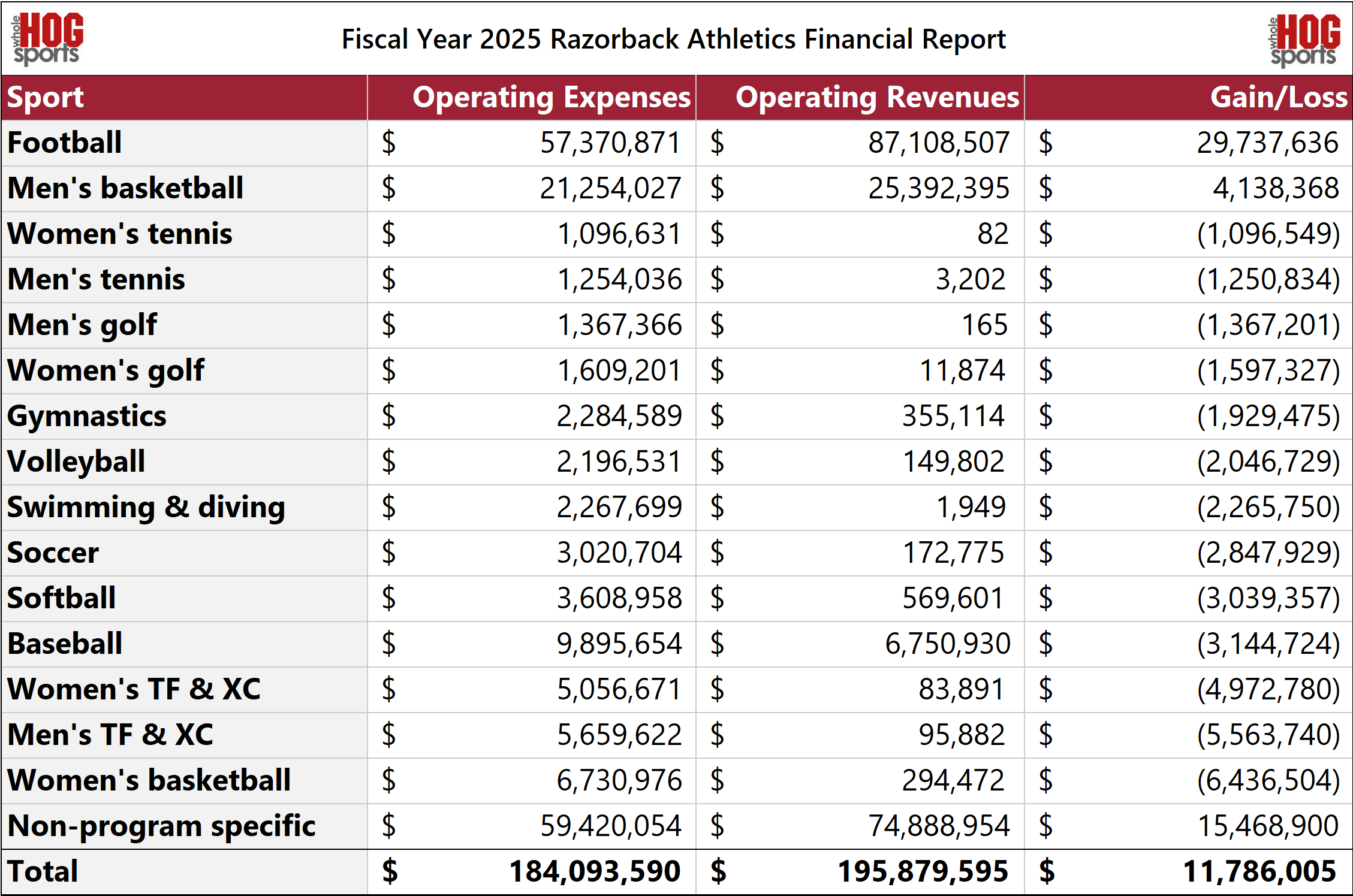Select the Operating Revenues column header
This screenshot has width=1353, height=896.
[877, 97]
